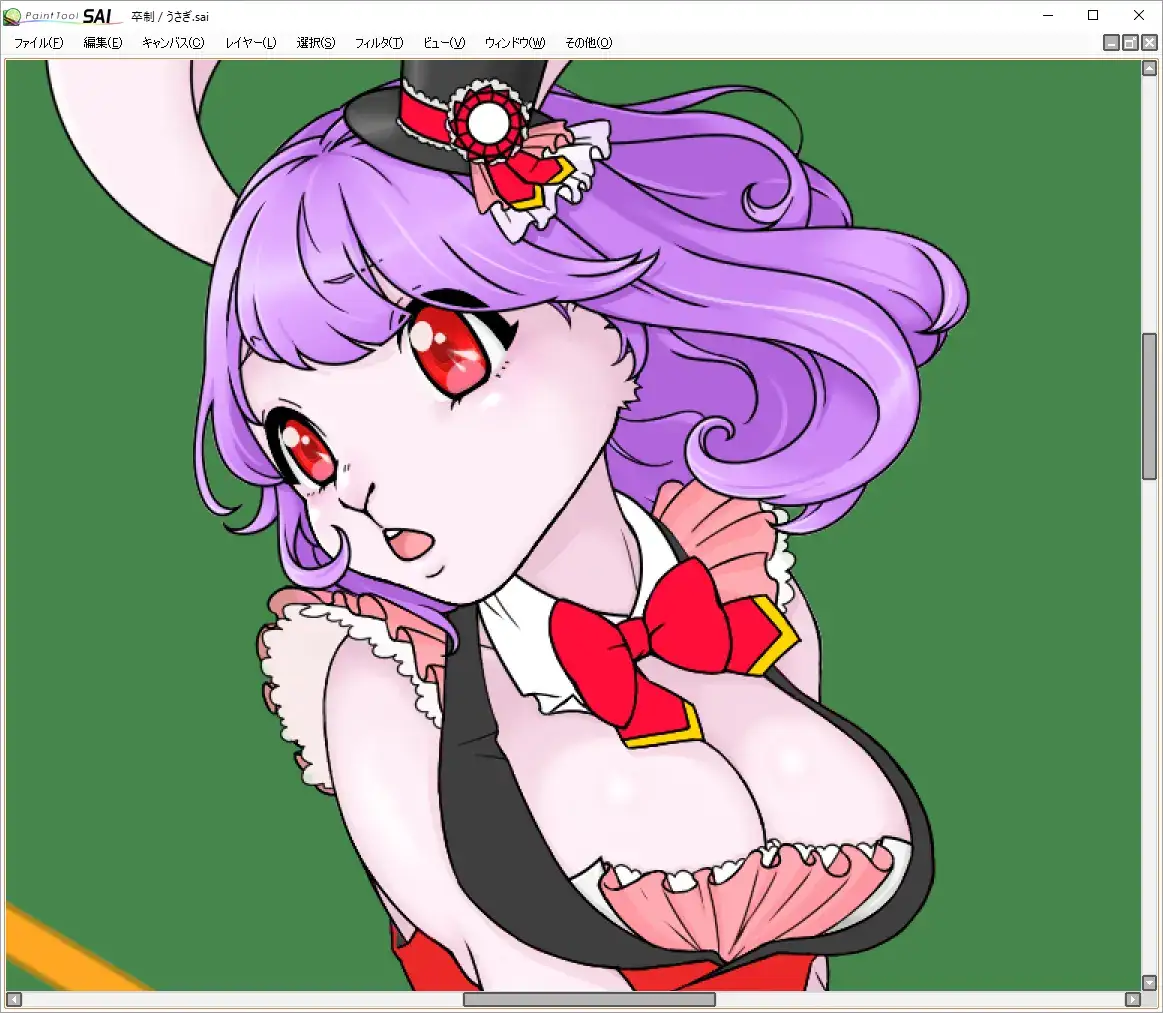The image size is (1163, 1013).
Task: Open the その他(O) menu
Action: (x=589, y=43)
